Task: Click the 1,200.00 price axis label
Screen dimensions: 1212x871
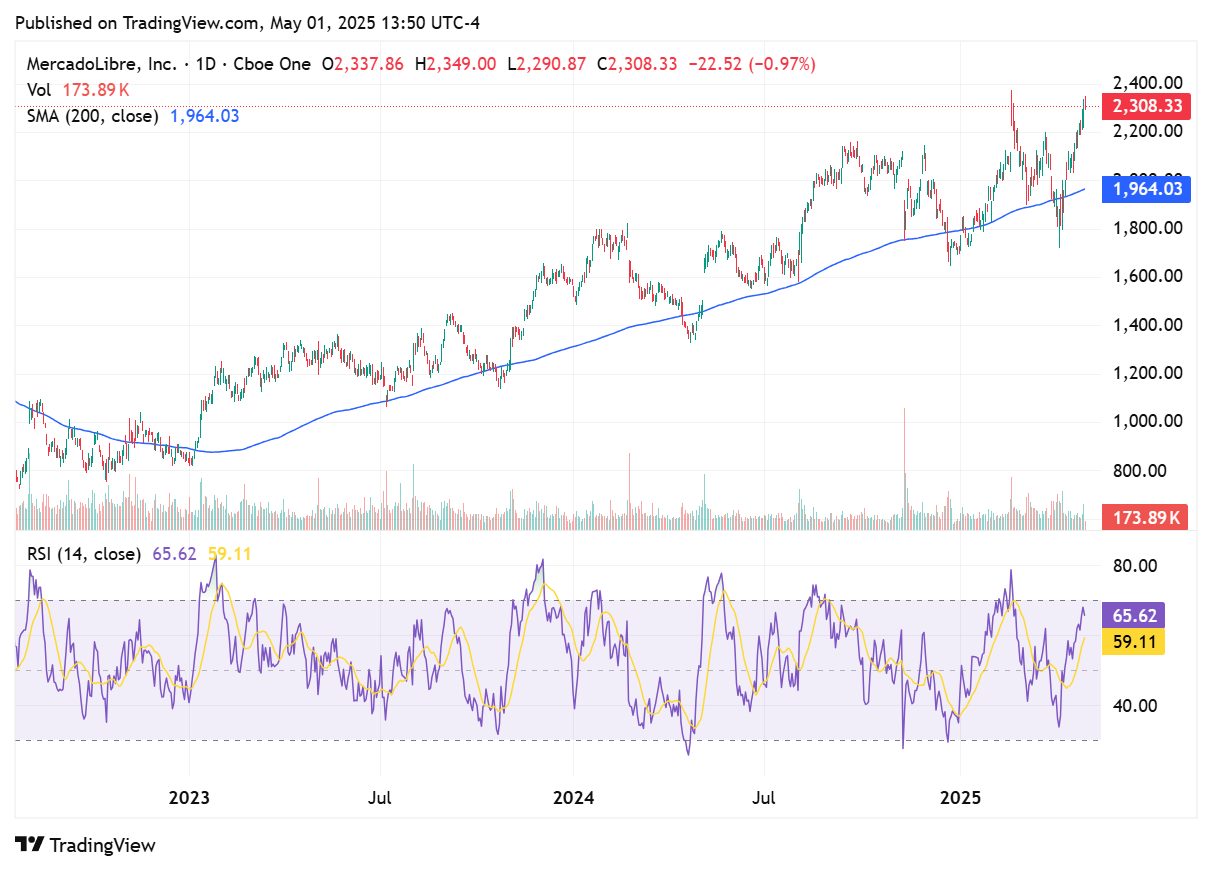Action: pos(1148,373)
